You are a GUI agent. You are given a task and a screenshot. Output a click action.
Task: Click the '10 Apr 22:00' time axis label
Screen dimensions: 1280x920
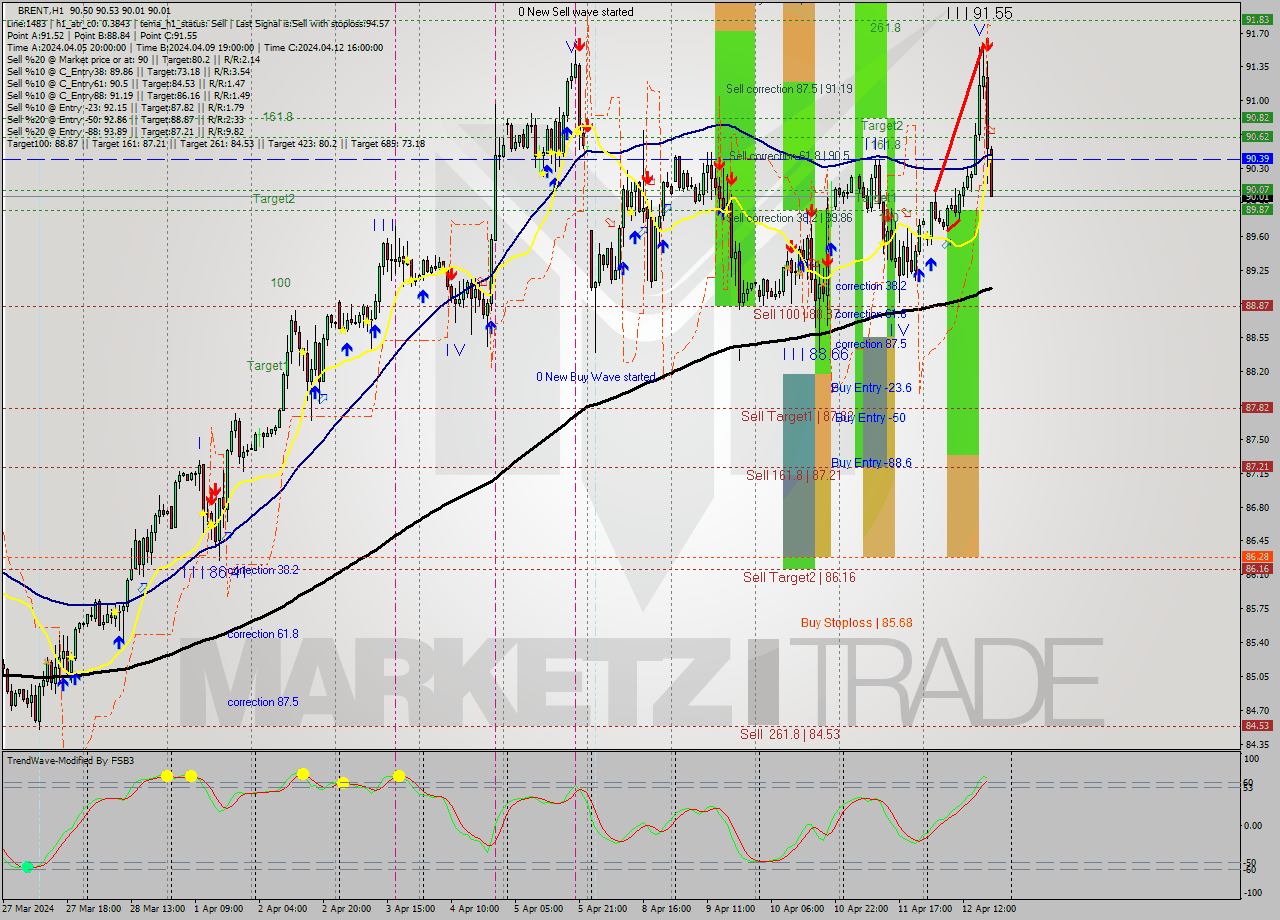(860, 908)
